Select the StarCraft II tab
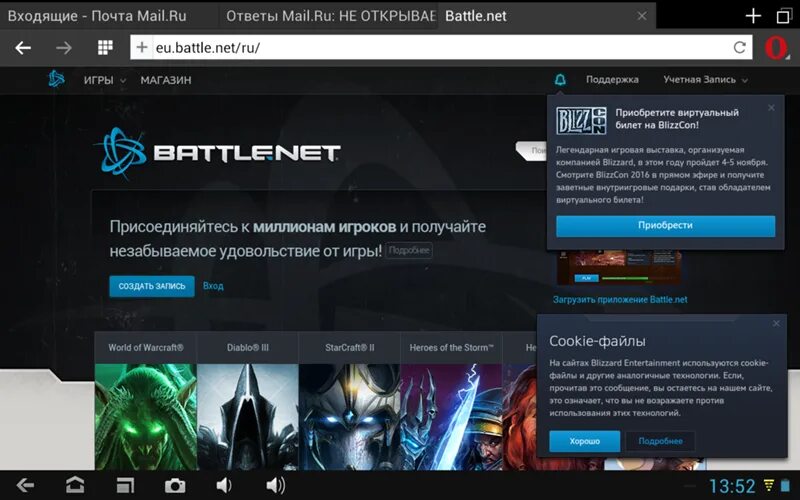Screen dimensions: 800x500 point(349,347)
